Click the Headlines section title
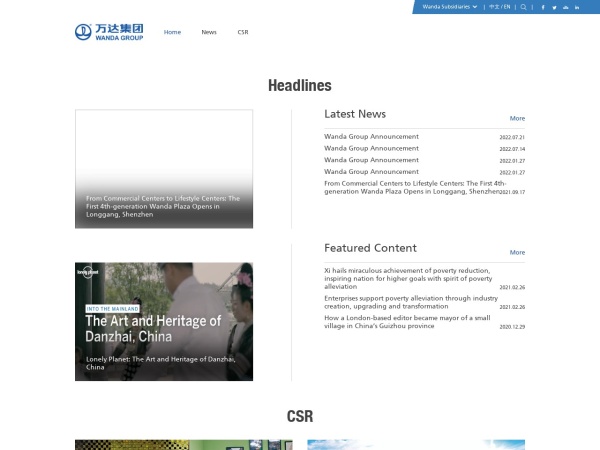600x450 pixels. click(x=300, y=85)
